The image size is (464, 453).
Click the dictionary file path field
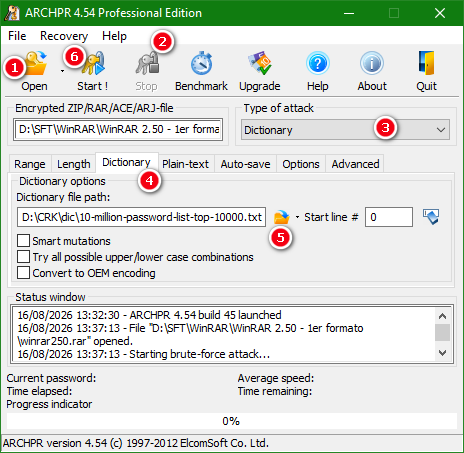141,217
